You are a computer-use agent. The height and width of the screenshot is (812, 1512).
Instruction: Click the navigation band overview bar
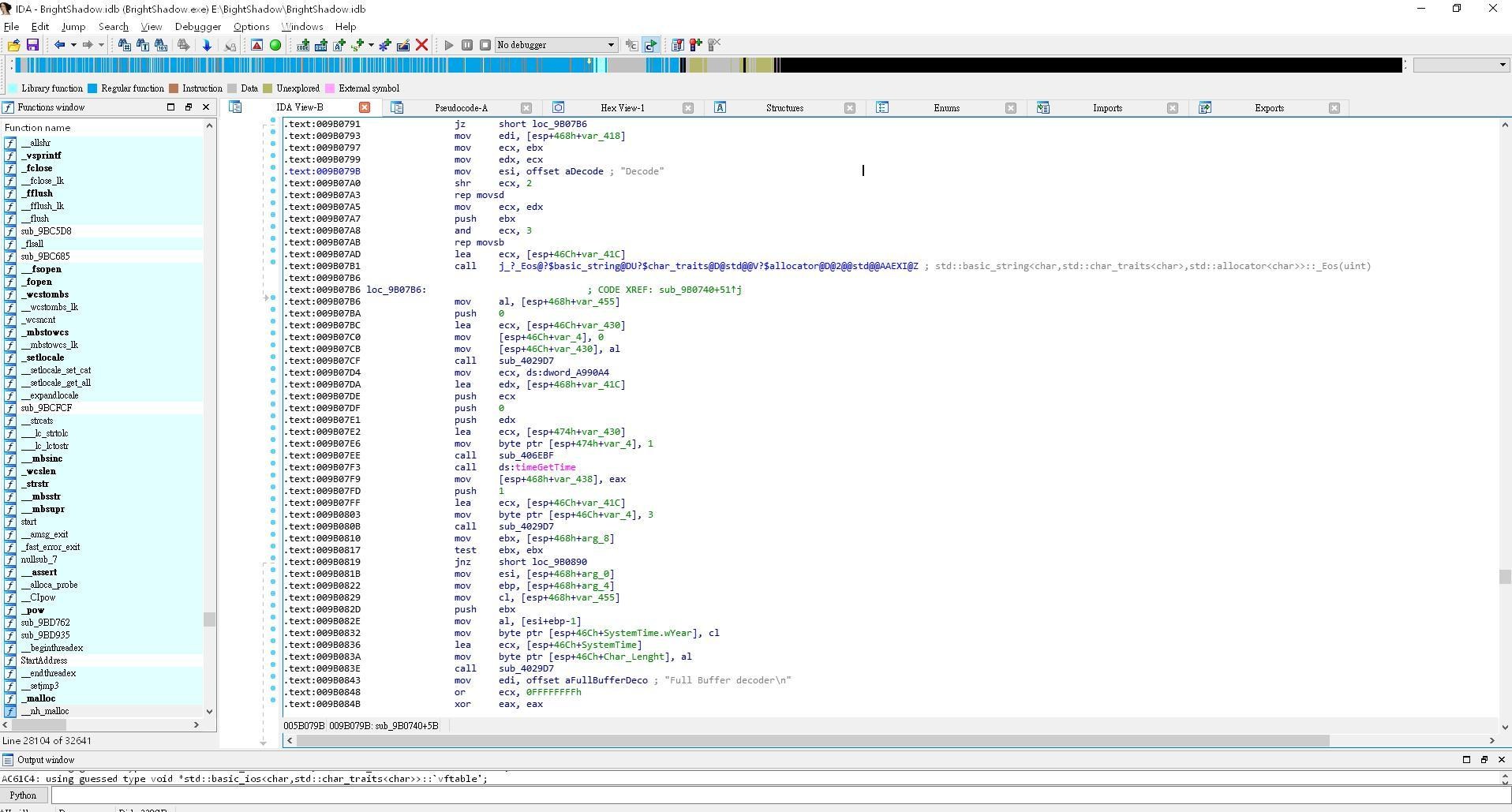pos(709,65)
